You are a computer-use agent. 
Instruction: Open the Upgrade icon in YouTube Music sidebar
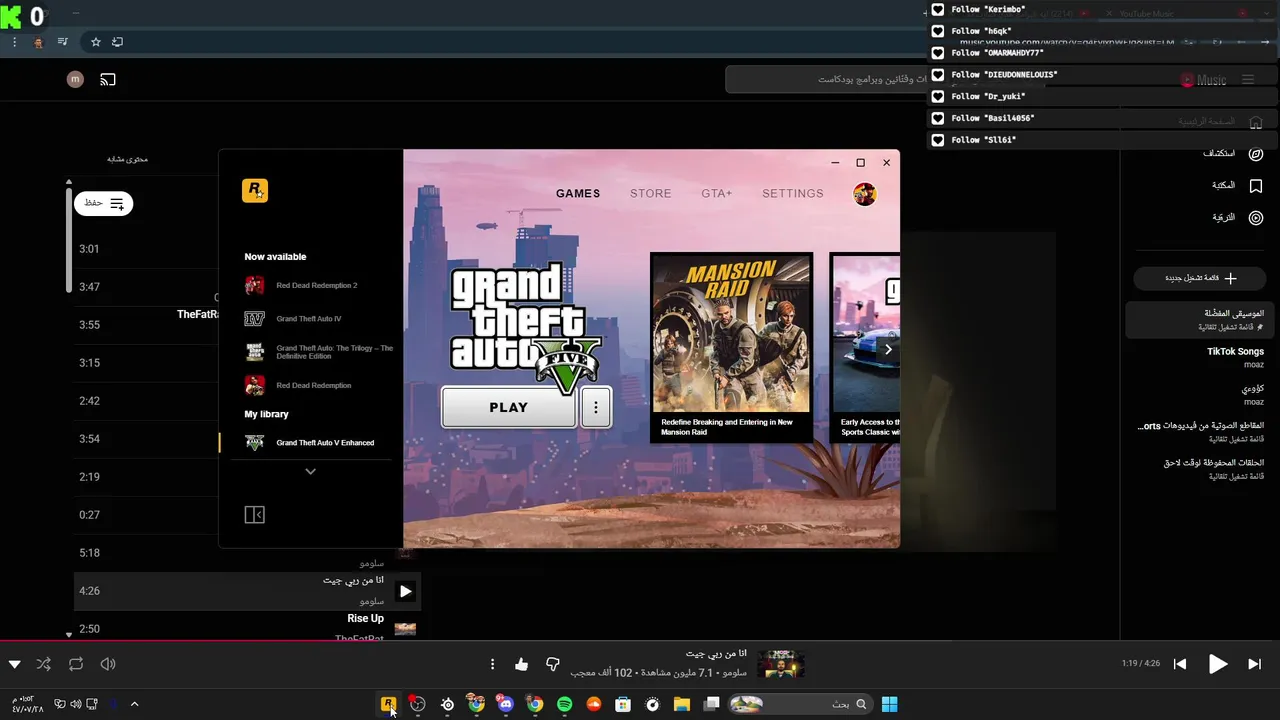pyautogui.click(x=1256, y=218)
